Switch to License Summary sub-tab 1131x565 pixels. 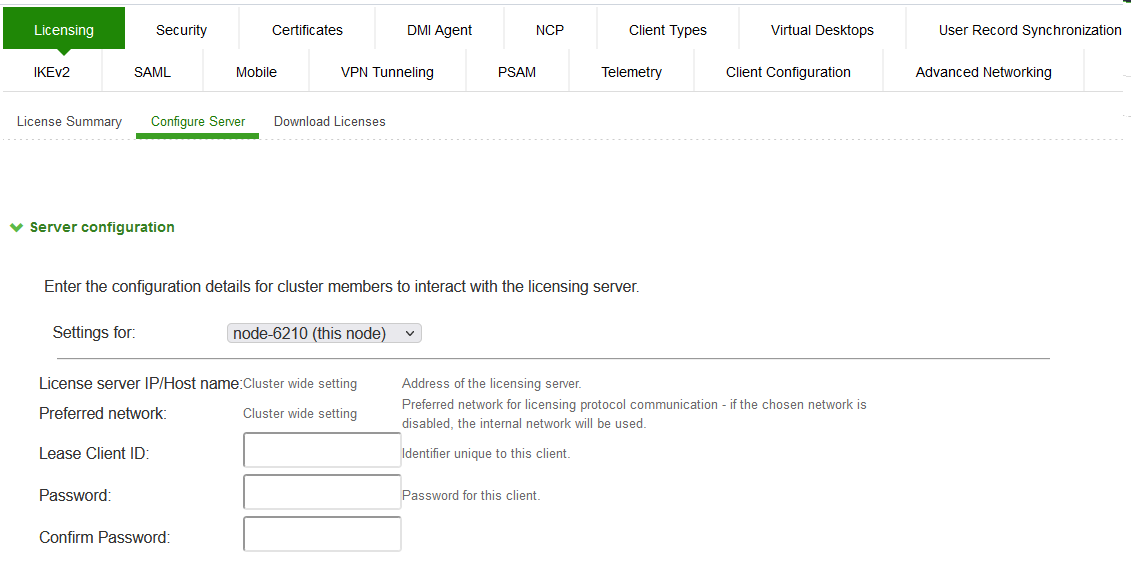[x=69, y=121]
